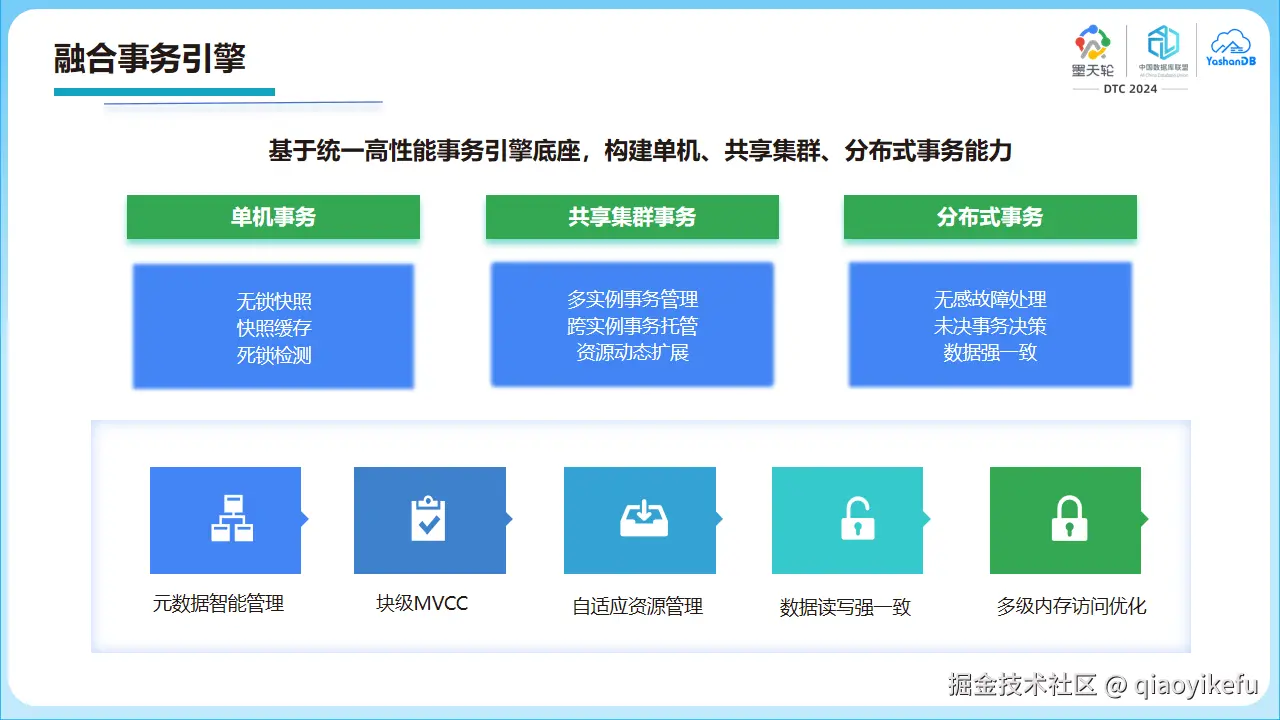Expand the 单机事务 green header
Image resolution: width=1280 pixels, height=720 pixels.
(x=273, y=216)
